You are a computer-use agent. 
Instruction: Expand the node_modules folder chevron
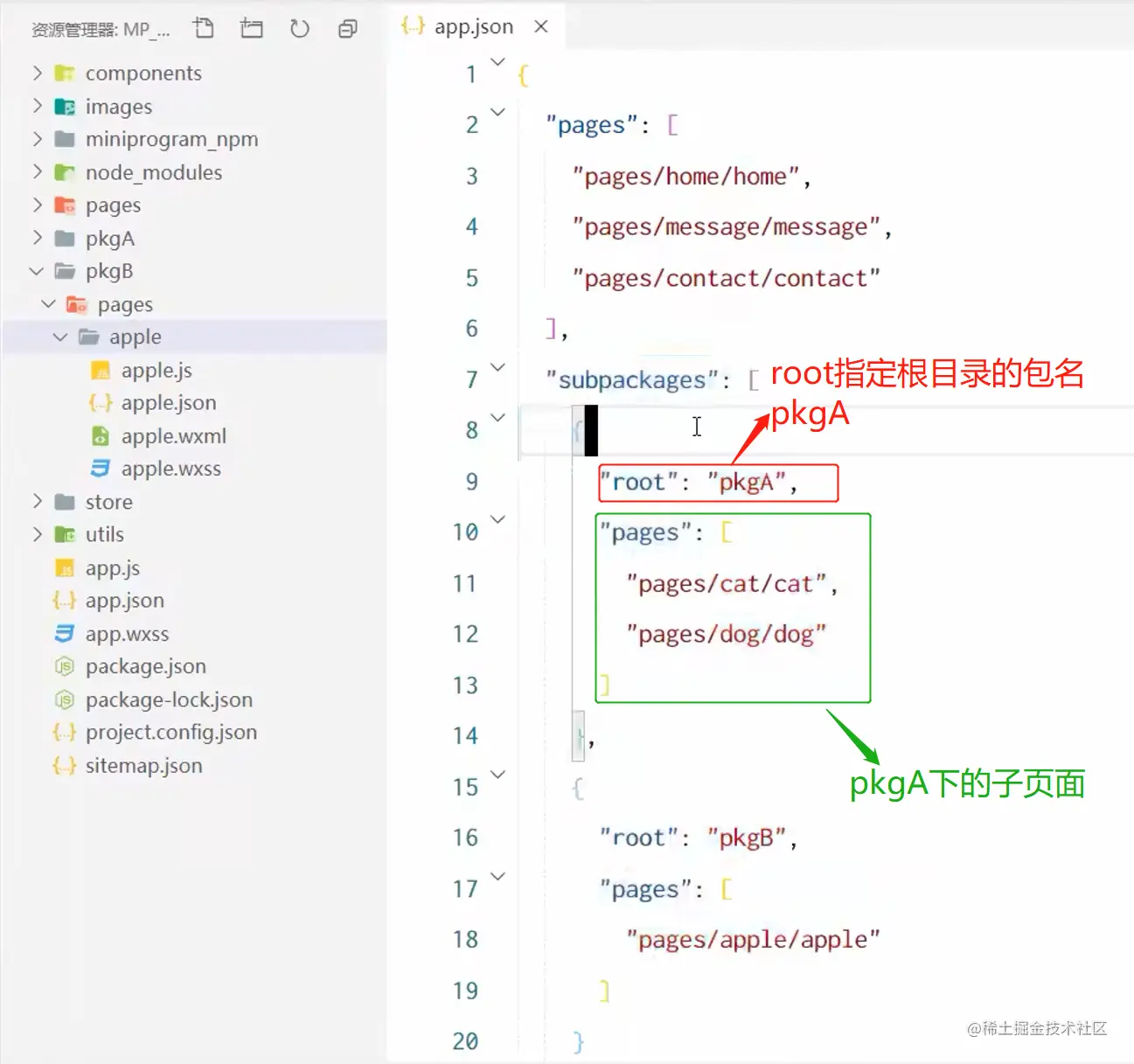click(x=37, y=171)
